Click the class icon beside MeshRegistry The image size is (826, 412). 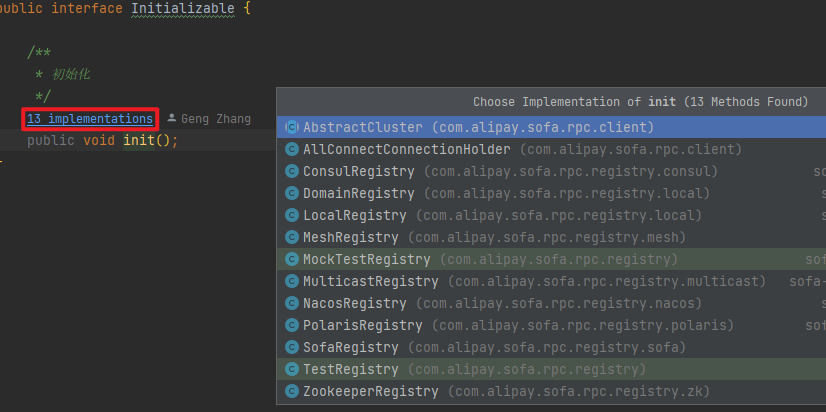tap(292, 237)
